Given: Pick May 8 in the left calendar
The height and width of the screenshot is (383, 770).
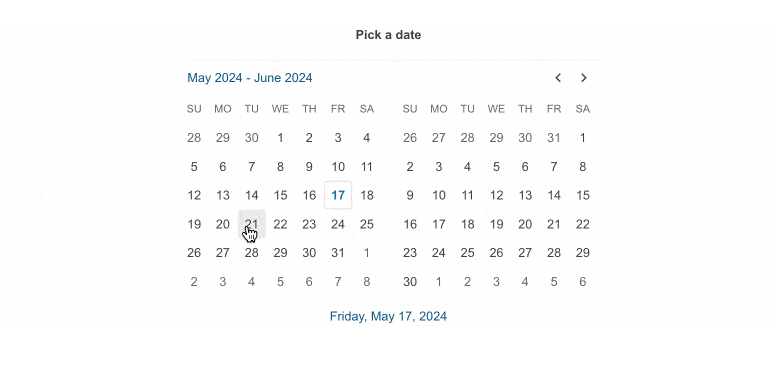Looking at the screenshot, I should click(280, 167).
